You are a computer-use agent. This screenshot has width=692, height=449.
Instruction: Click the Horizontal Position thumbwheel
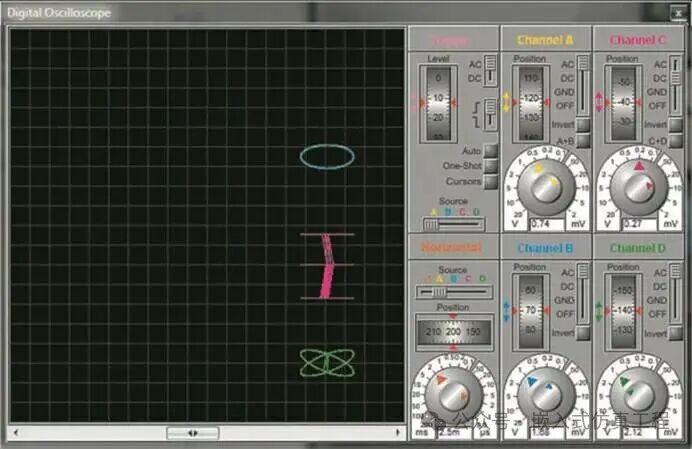coord(453,332)
